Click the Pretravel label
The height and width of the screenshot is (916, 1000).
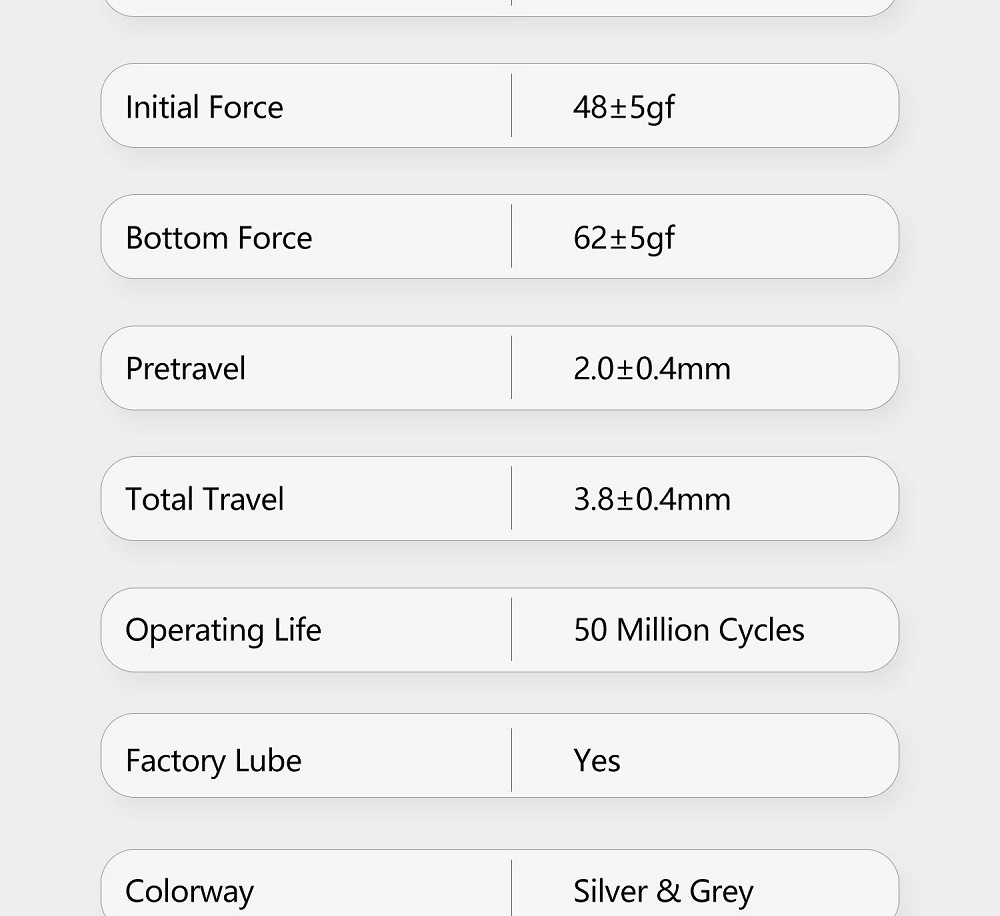186,369
